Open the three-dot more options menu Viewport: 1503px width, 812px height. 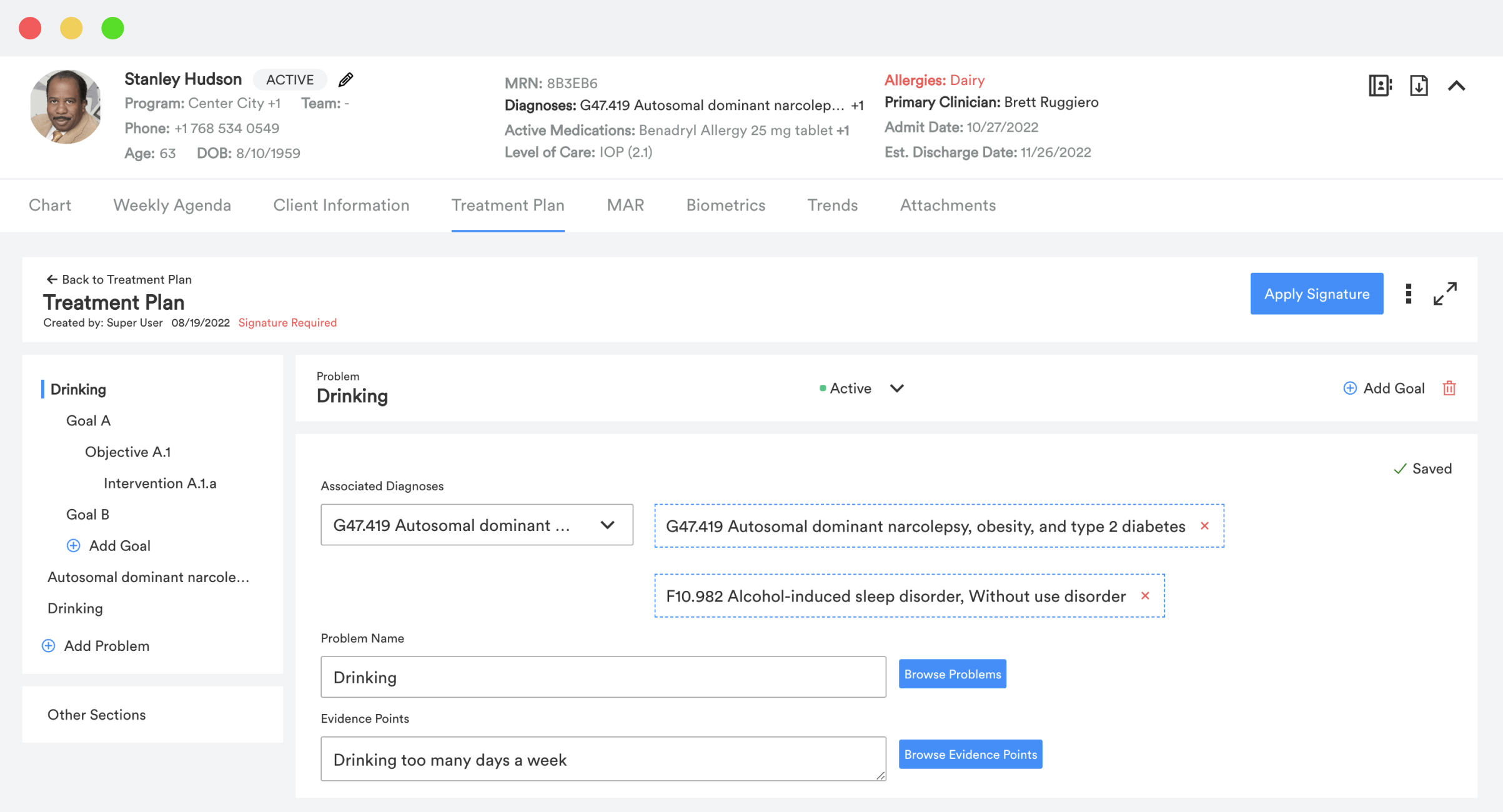1408,294
